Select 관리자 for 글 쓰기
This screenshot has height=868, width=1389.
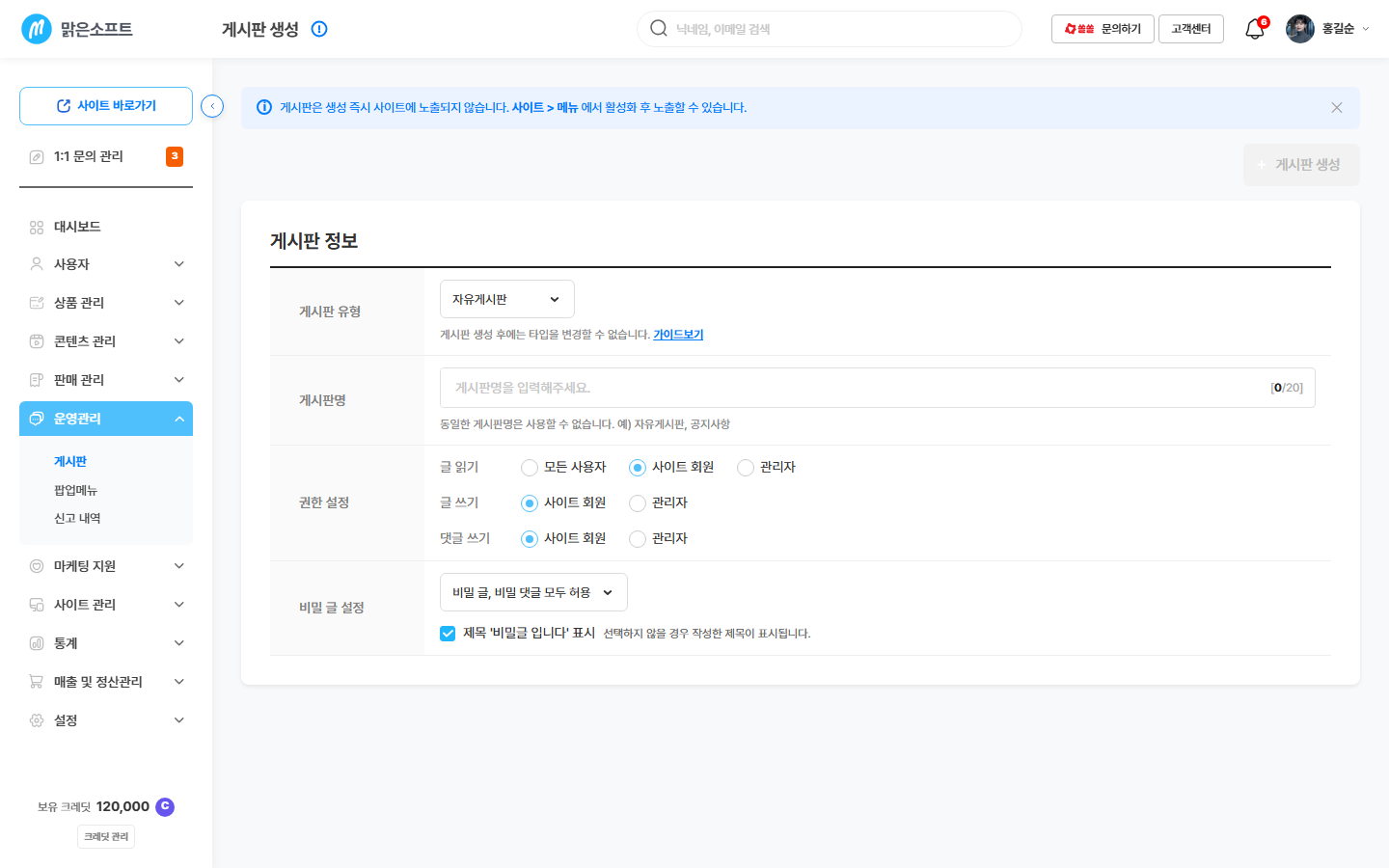pos(637,503)
